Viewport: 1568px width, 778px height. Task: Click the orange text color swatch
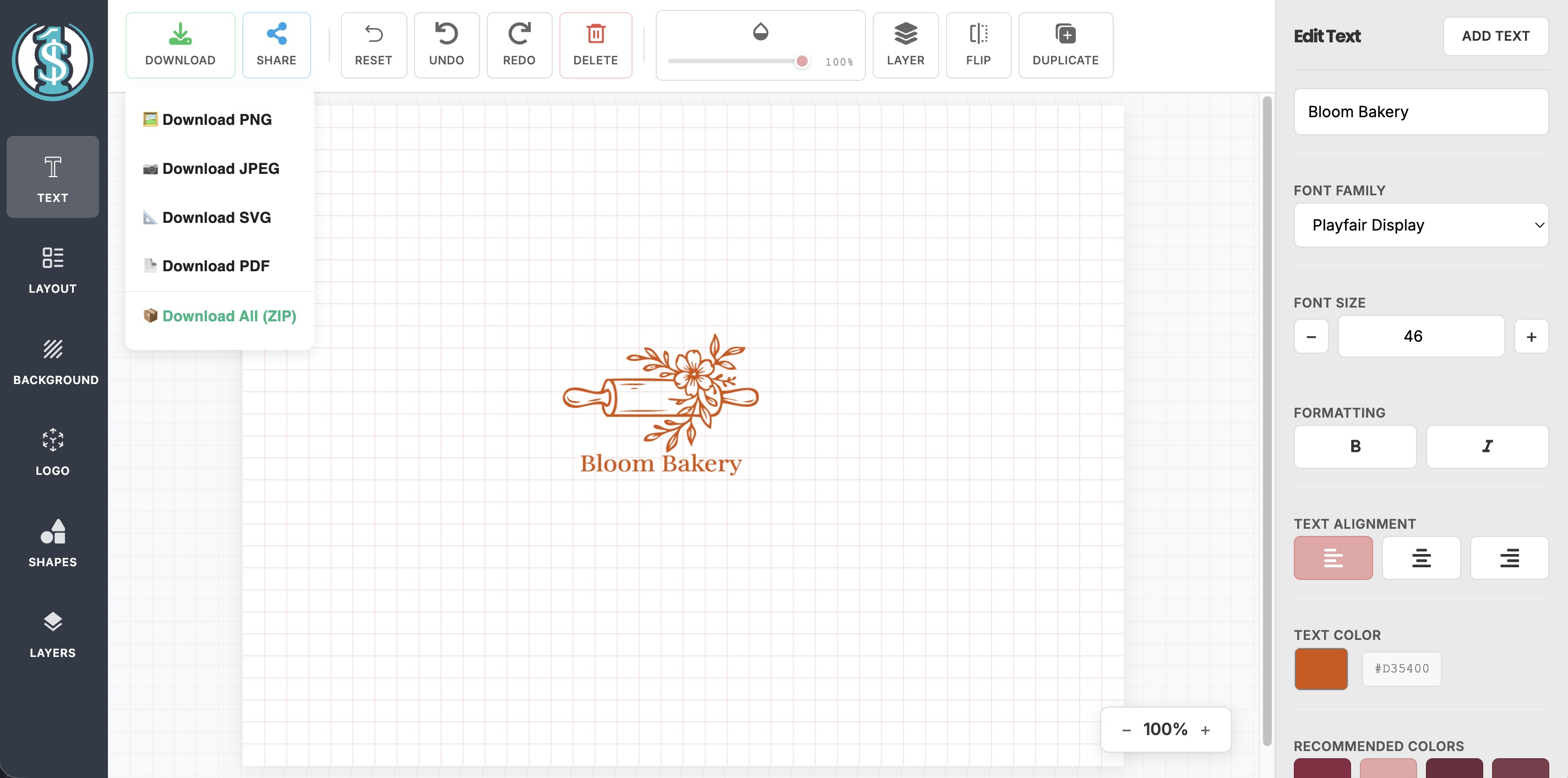tap(1320, 669)
